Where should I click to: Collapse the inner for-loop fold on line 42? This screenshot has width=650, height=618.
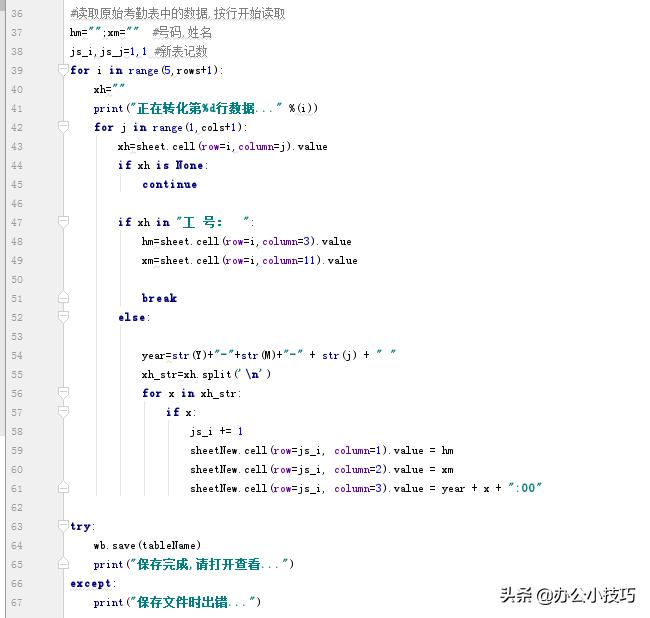click(x=63, y=126)
